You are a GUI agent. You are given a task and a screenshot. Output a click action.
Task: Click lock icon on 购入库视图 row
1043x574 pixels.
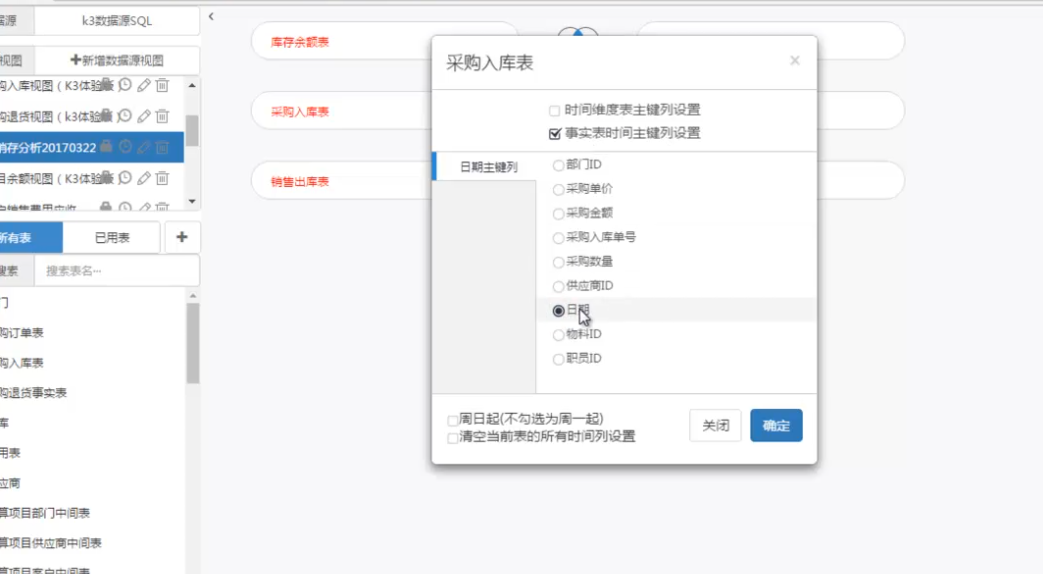(106, 84)
